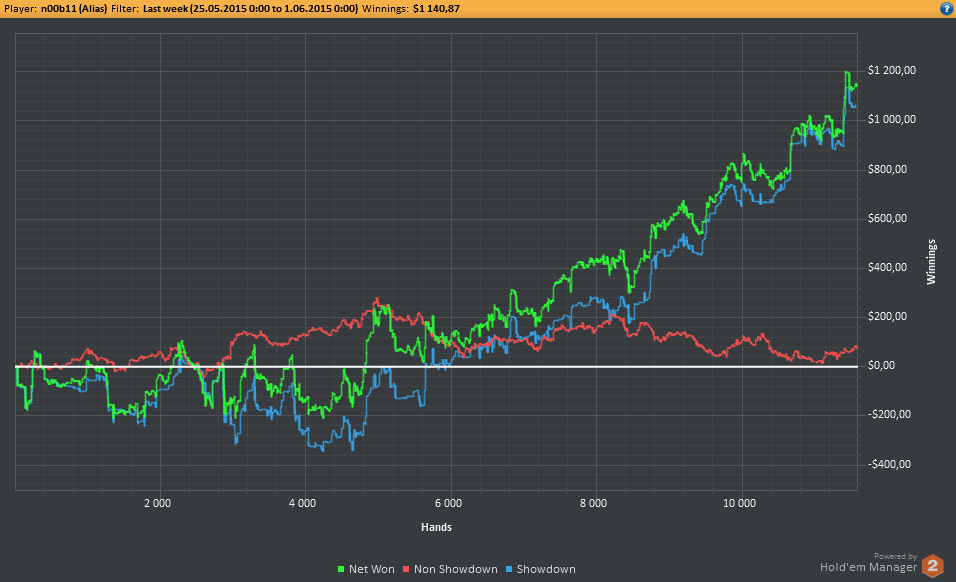Toggle the Non Showdown legend label
The height and width of the screenshot is (582, 956).
(455, 569)
